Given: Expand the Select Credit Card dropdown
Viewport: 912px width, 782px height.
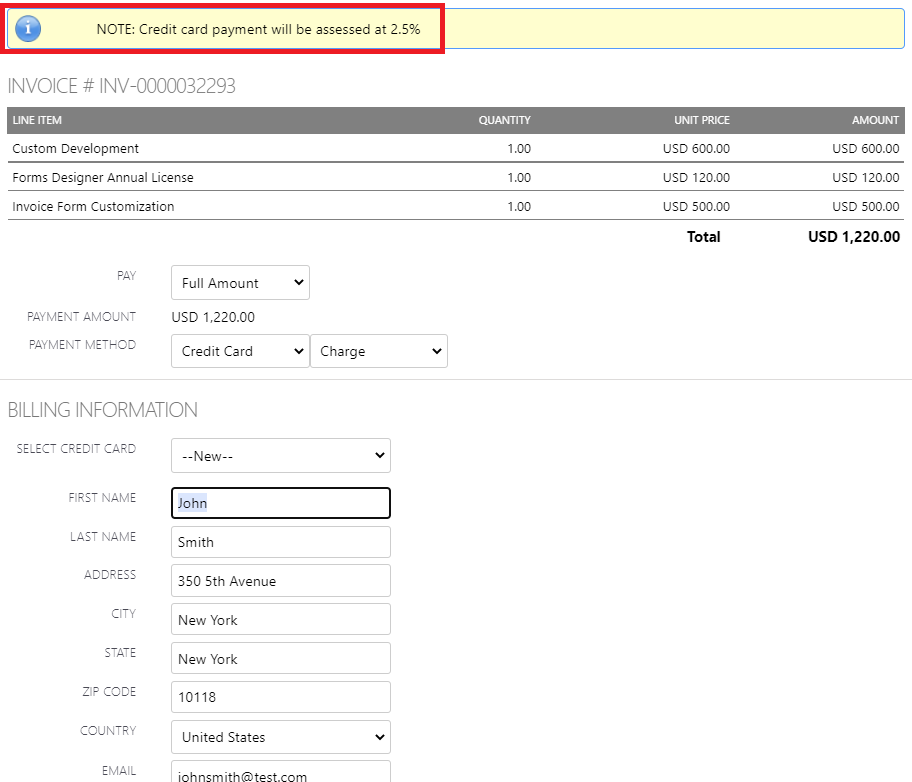Looking at the screenshot, I should point(280,455).
